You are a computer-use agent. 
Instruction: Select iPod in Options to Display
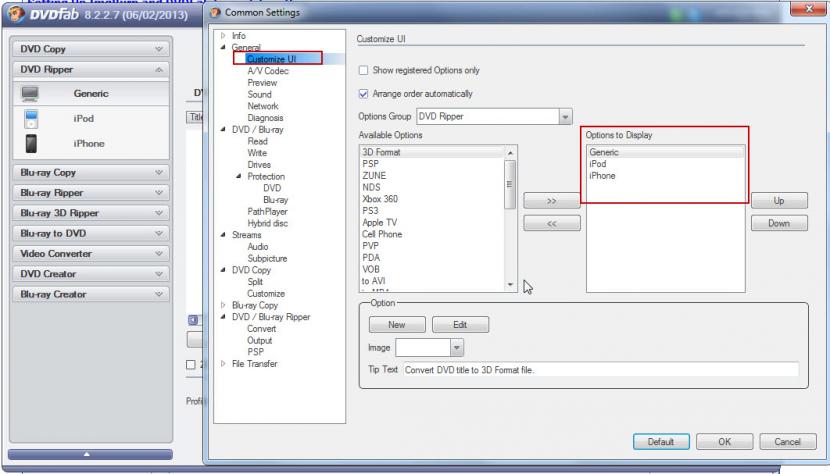point(665,164)
